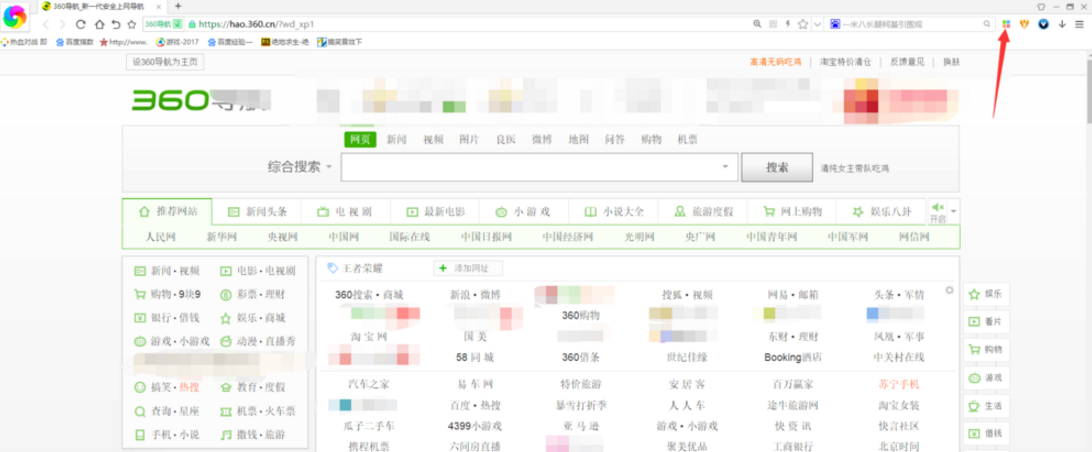Open the 绝地求生 bookmark

tap(285, 42)
